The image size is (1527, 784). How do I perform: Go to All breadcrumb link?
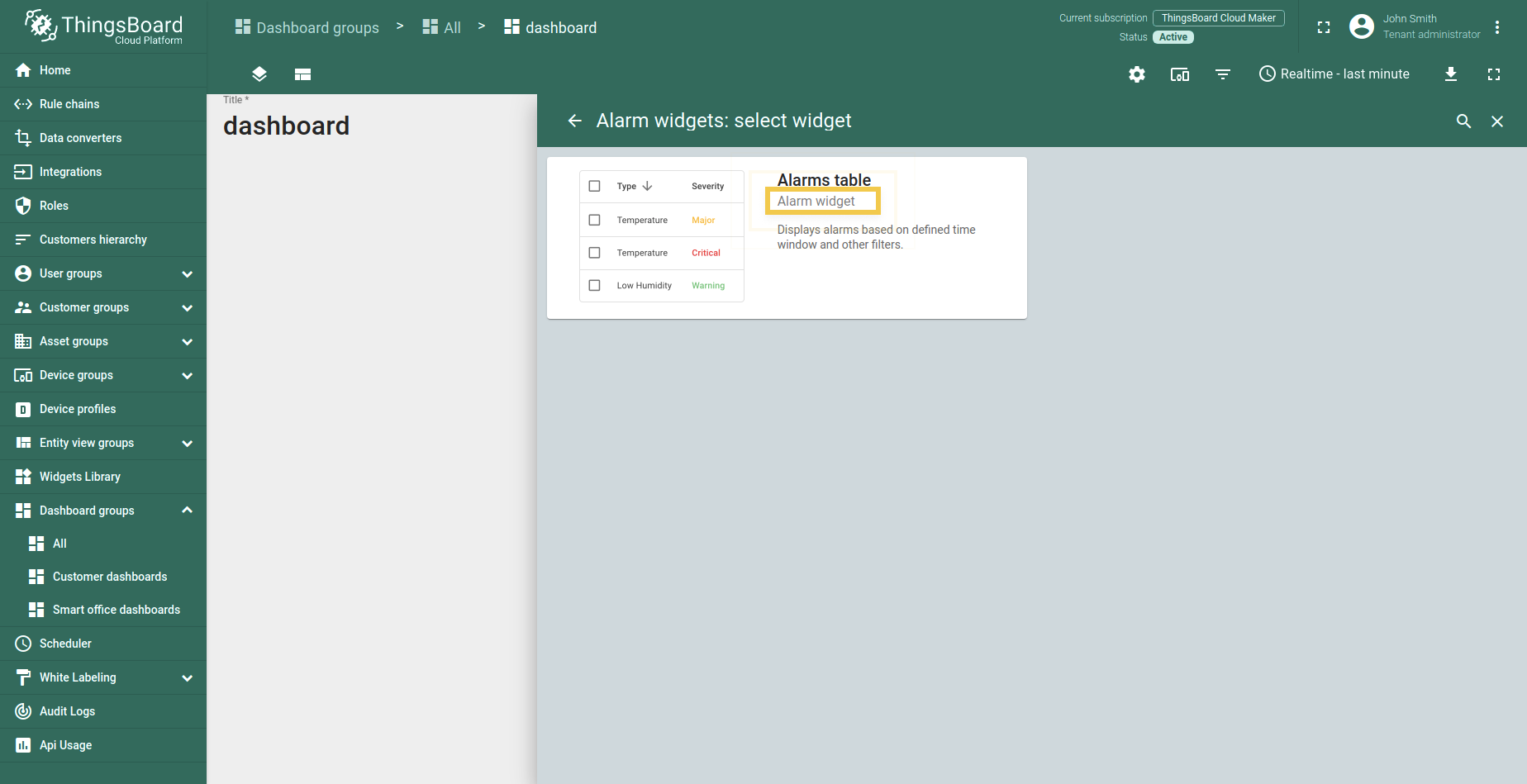441,27
